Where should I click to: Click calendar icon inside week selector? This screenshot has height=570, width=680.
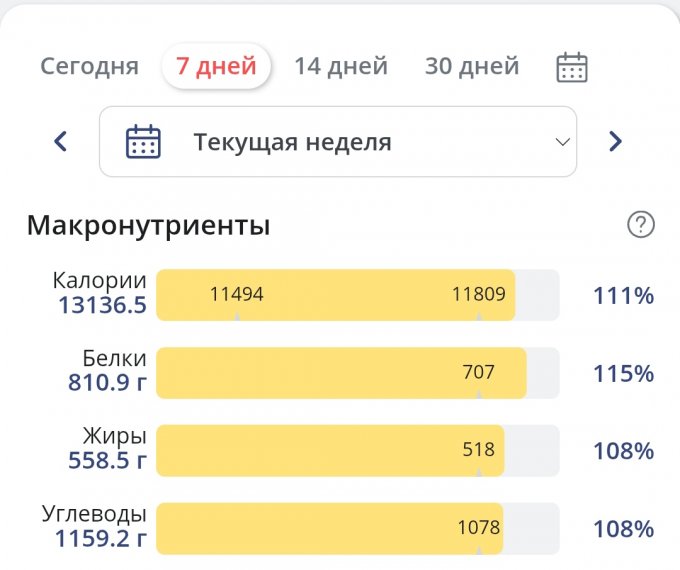(x=143, y=141)
